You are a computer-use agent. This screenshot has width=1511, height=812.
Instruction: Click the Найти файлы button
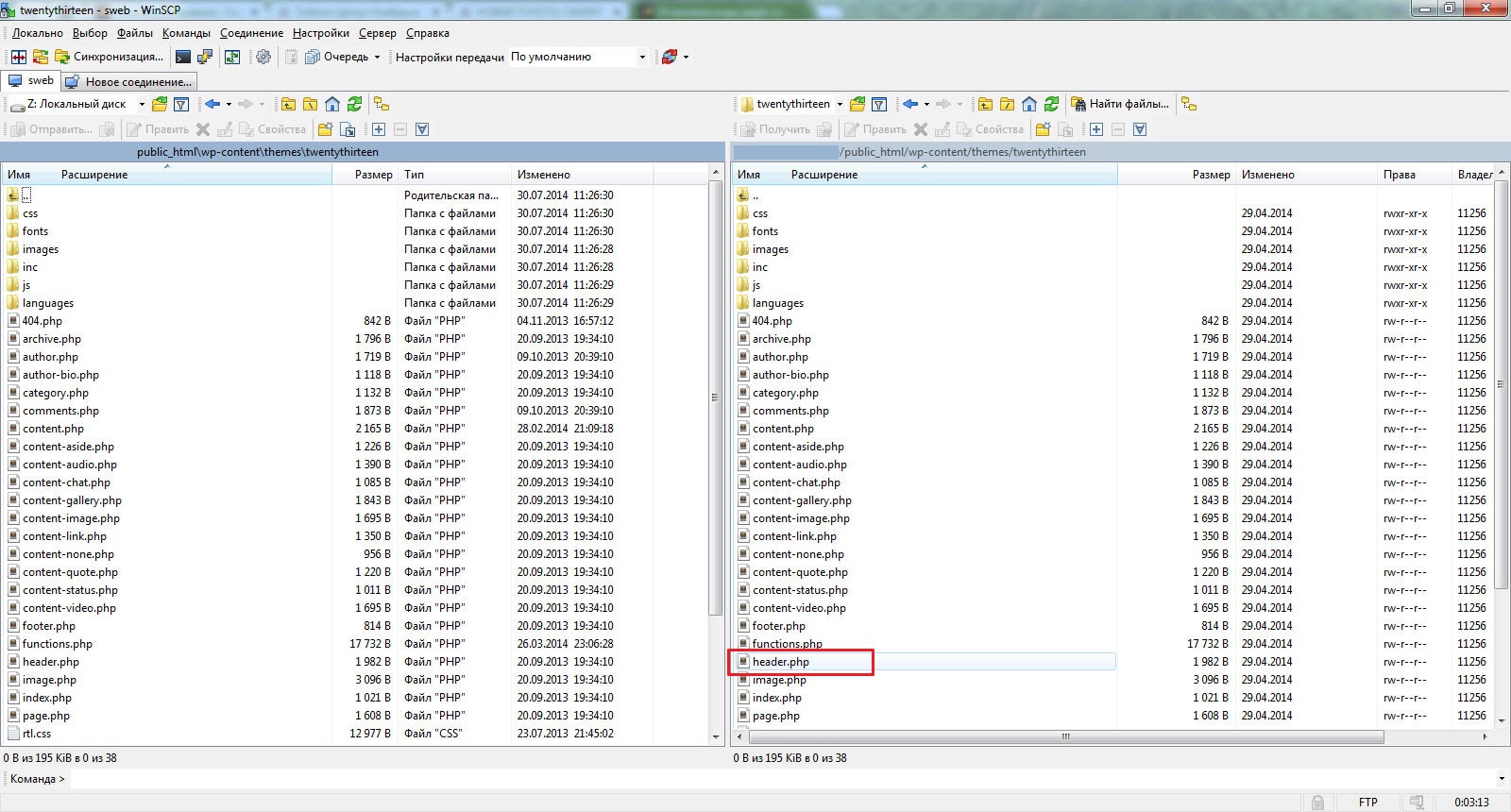(x=1120, y=104)
